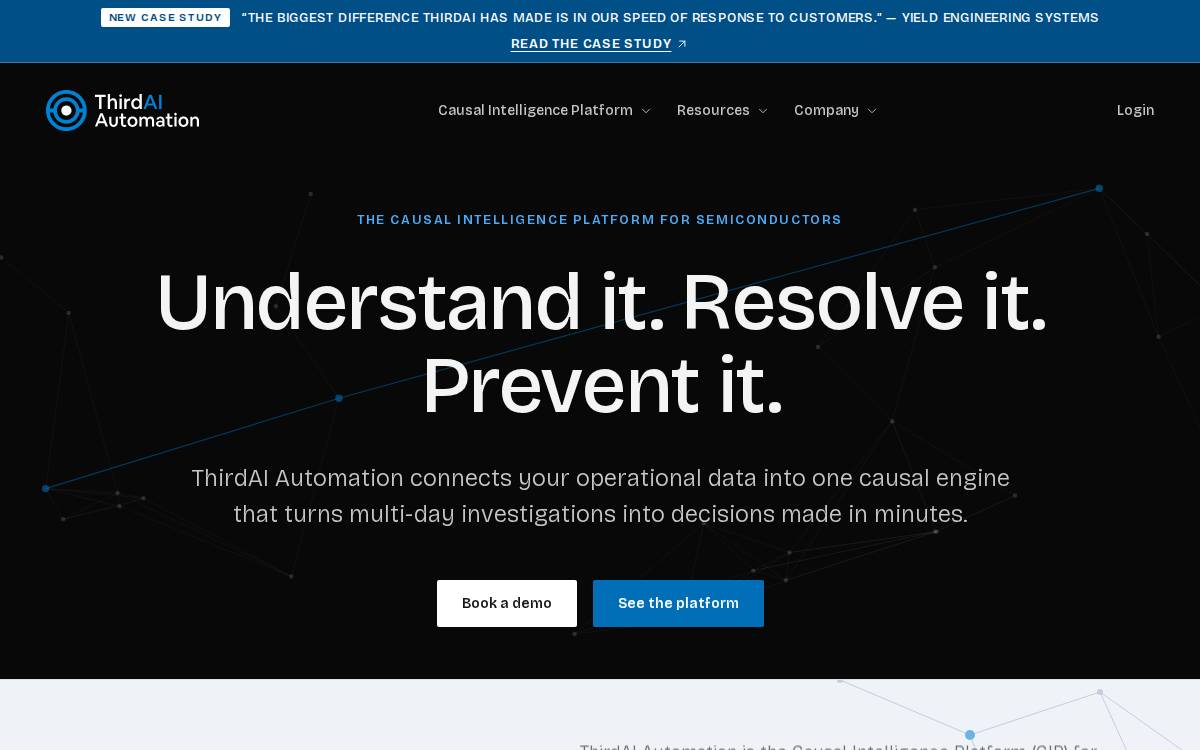Go to the Login page
Image resolution: width=1200 pixels, height=750 pixels.
pos(1135,110)
